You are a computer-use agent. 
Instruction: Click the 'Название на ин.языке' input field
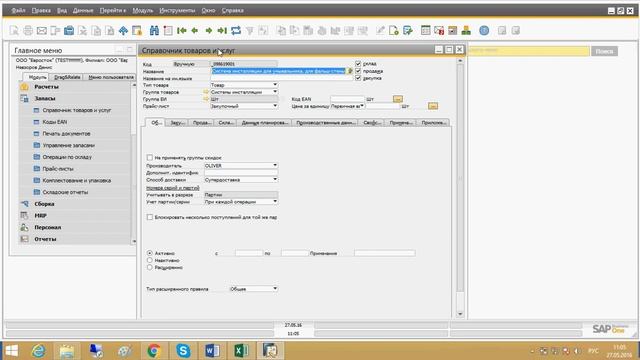click(282, 78)
